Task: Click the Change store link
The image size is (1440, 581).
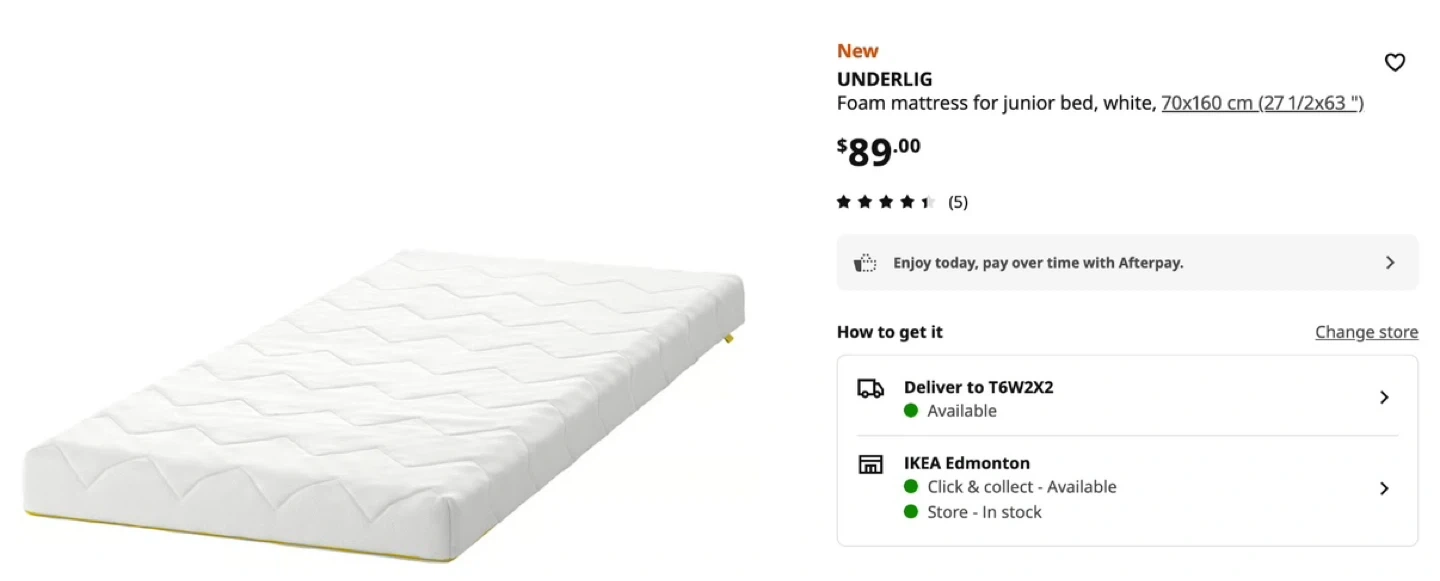Action: pos(1366,332)
